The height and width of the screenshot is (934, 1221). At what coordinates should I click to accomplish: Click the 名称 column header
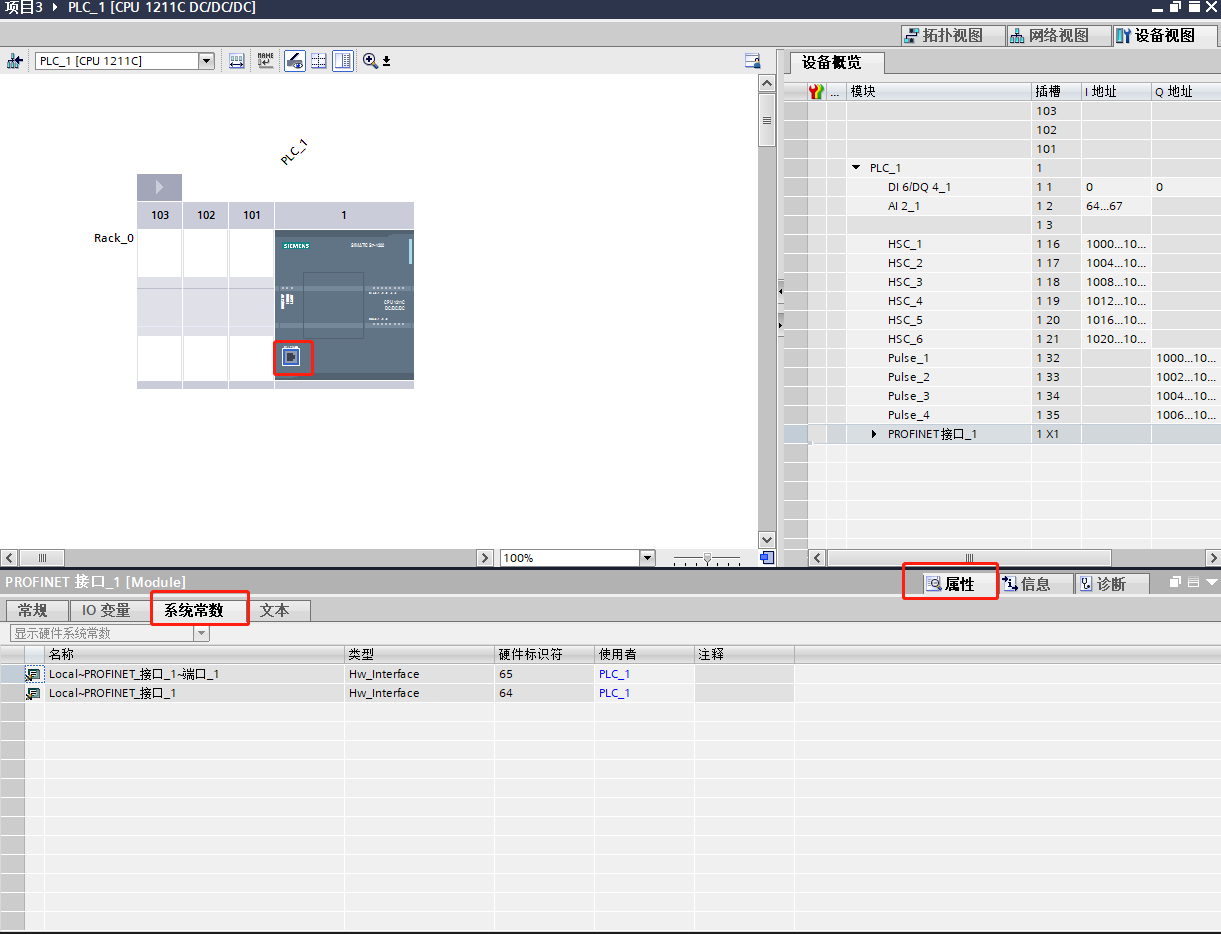[x=195, y=654]
